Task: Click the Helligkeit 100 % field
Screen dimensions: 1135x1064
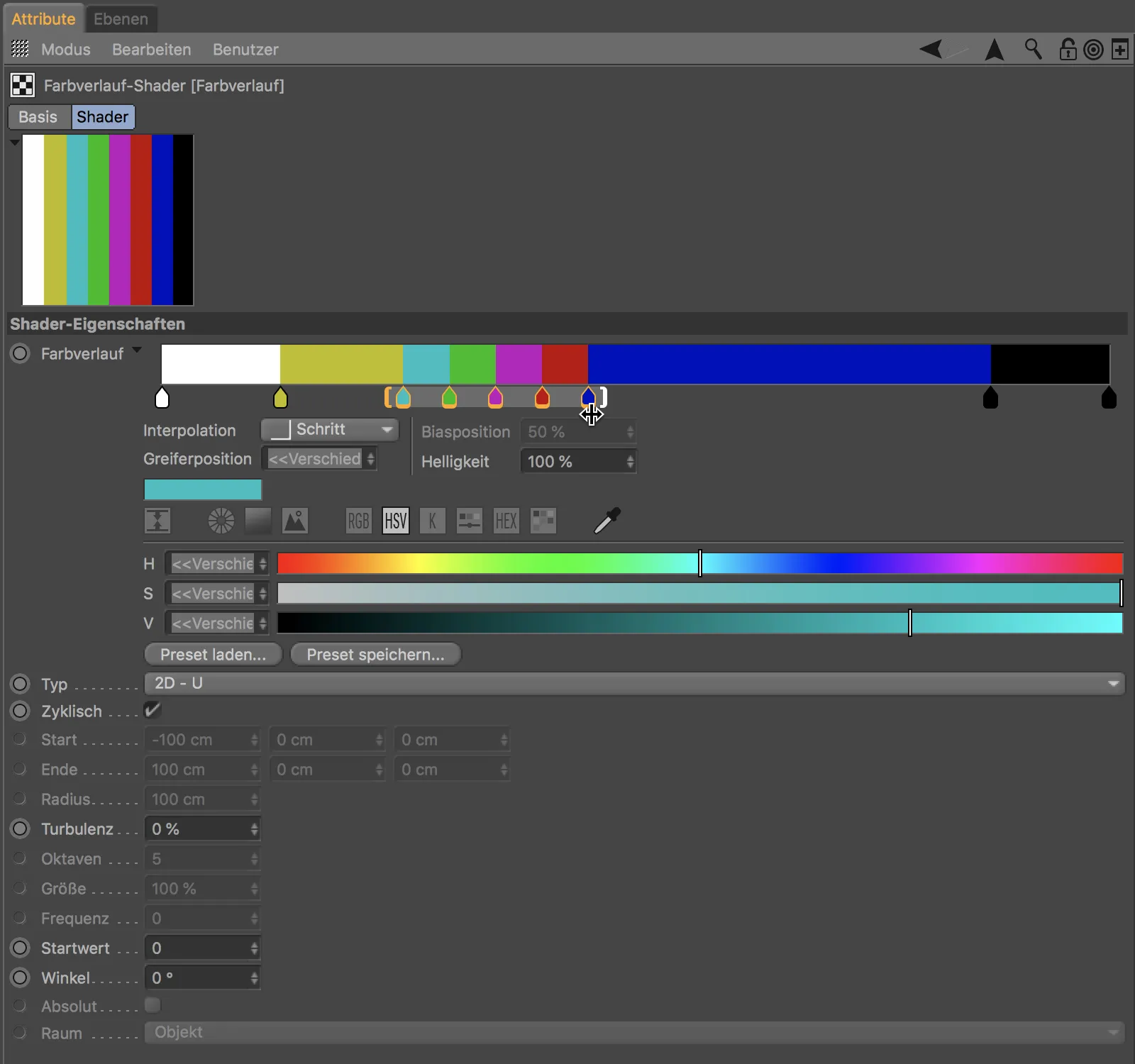Action: click(x=578, y=462)
